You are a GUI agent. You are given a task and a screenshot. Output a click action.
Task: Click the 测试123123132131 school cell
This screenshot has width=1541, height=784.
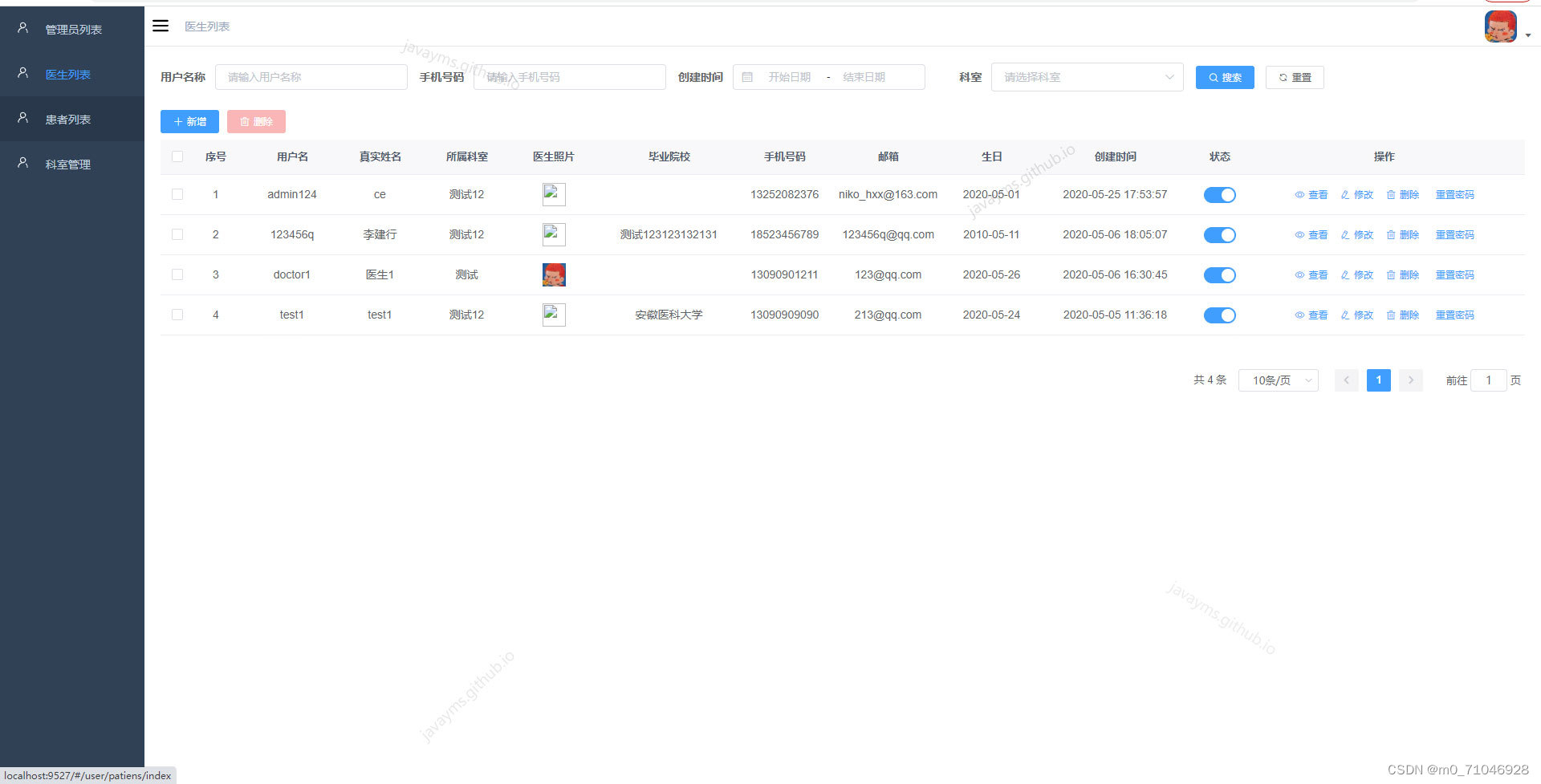[x=669, y=234]
